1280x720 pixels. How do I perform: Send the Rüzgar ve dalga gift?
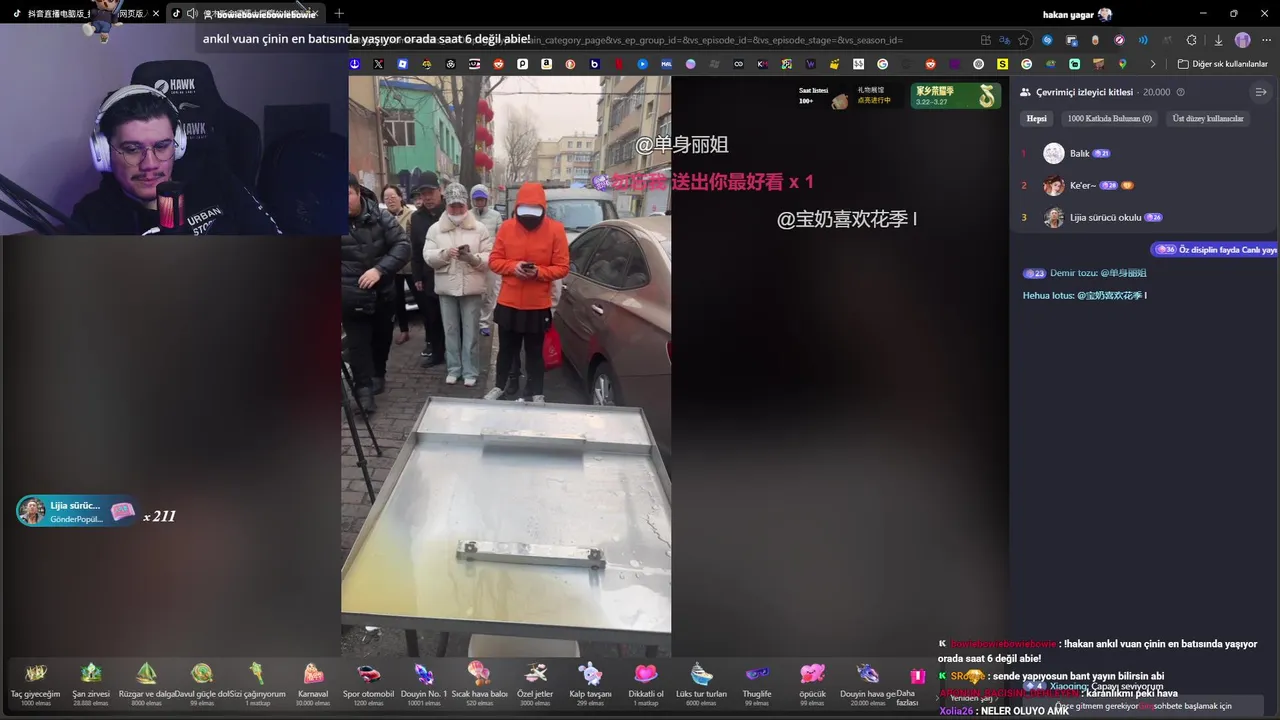pos(146,684)
